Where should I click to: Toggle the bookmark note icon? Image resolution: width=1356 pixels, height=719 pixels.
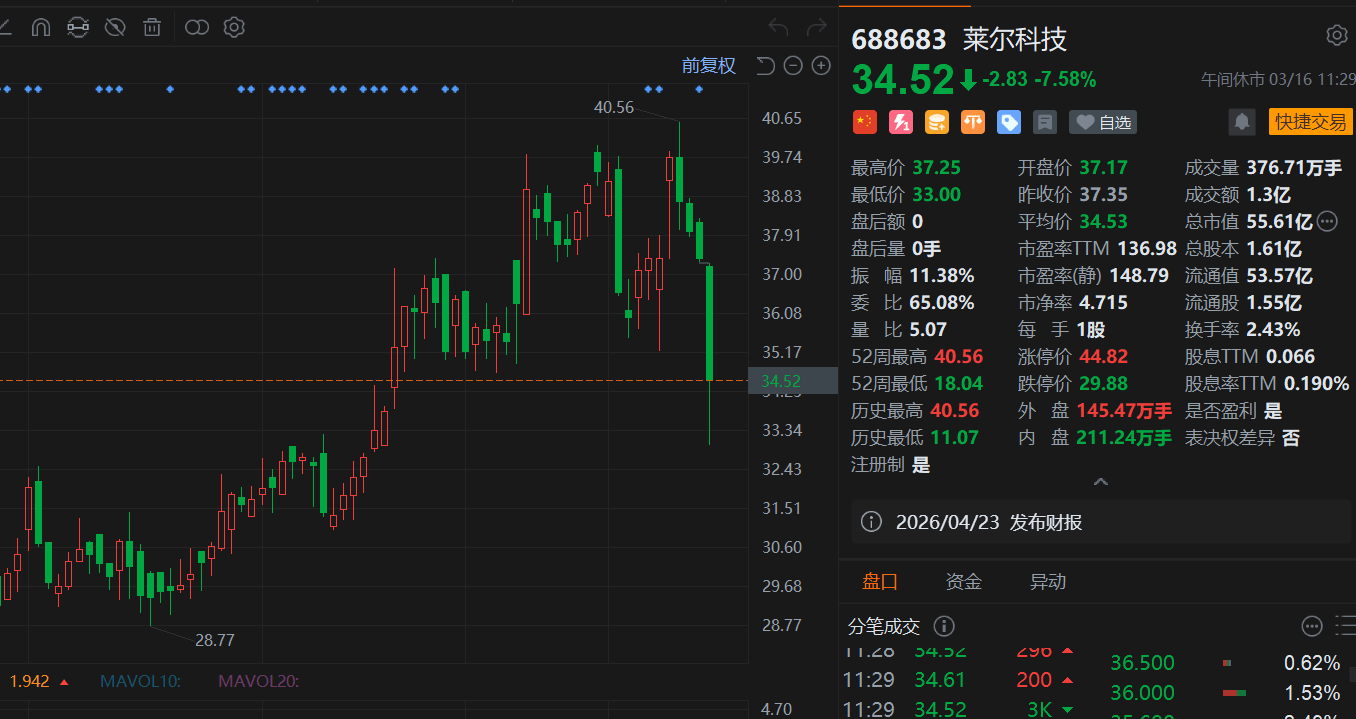click(1045, 122)
